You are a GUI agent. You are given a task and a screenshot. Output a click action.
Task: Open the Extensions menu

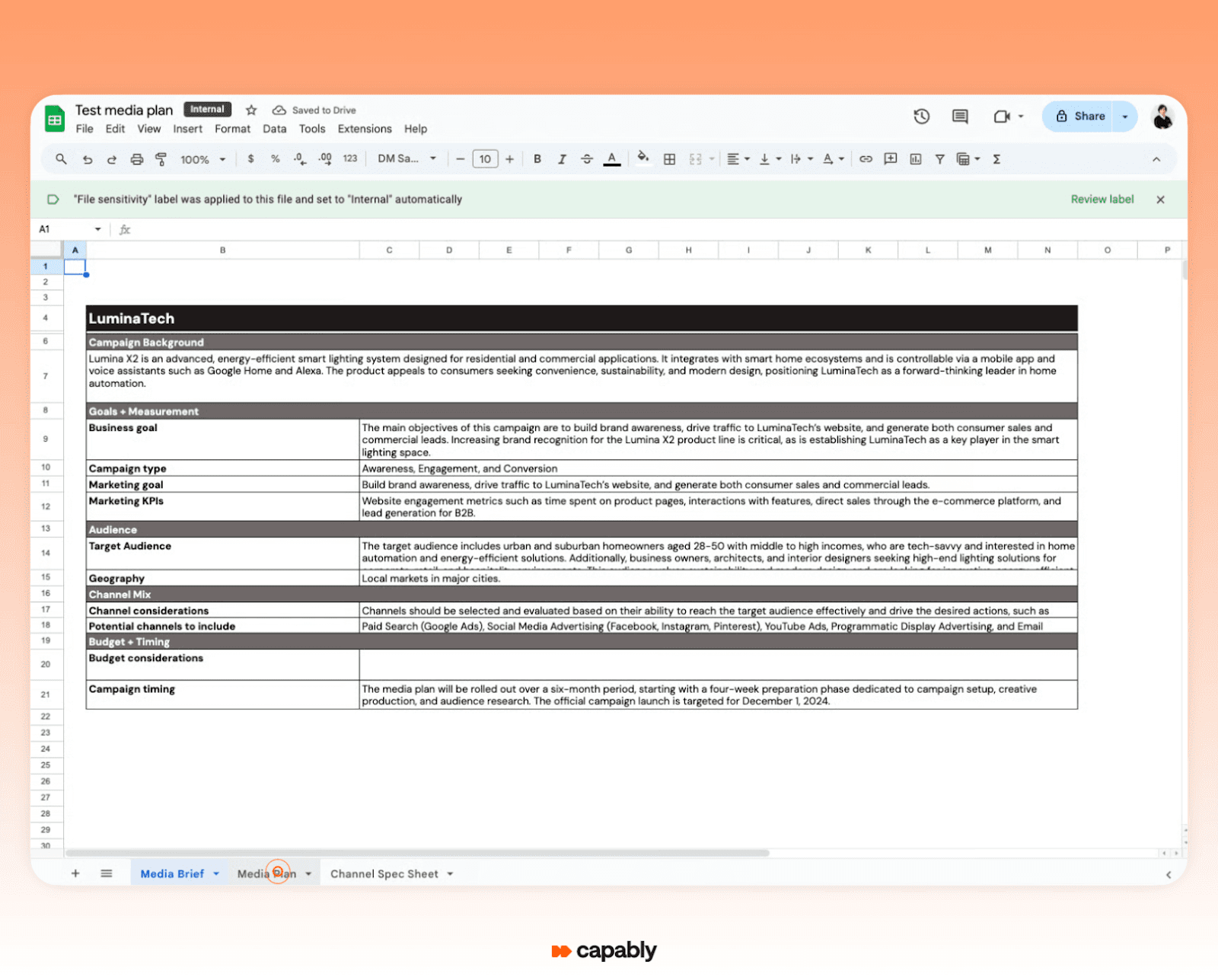[x=365, y=129]
